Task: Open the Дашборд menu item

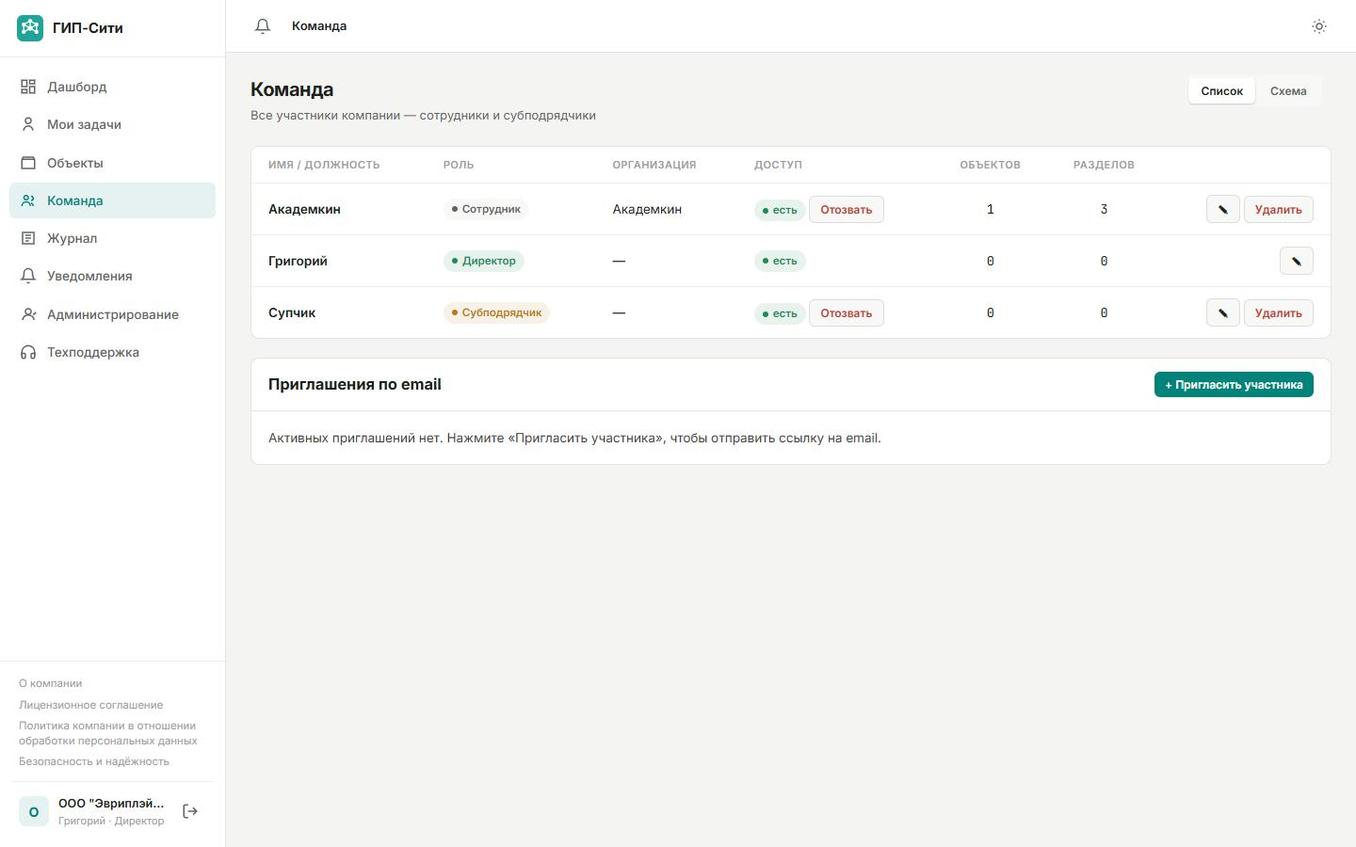Action: (x=112, y=87)
